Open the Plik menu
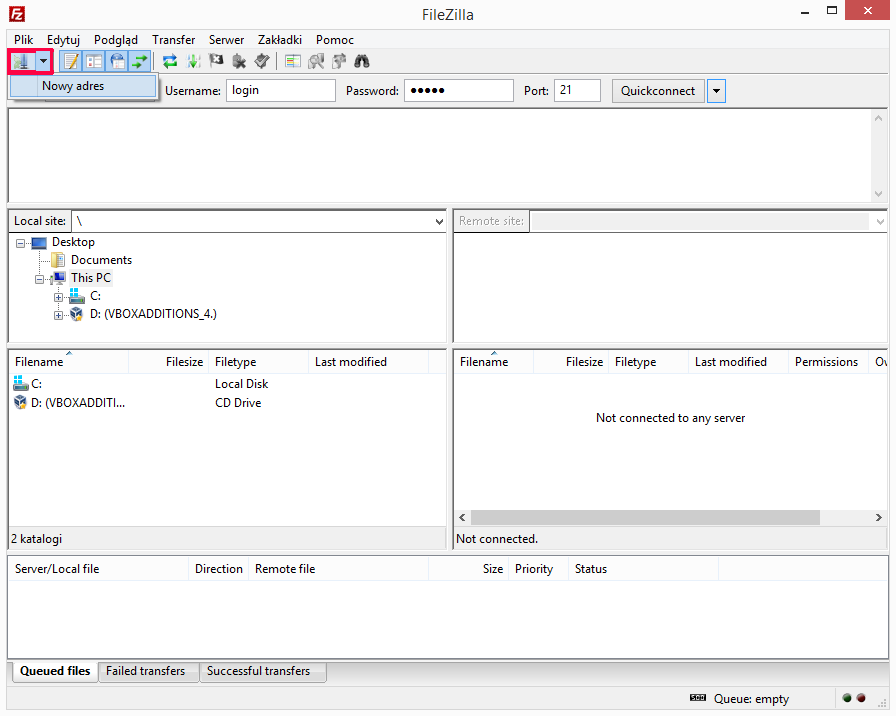896x716 pixels. [x=23, y=40]
